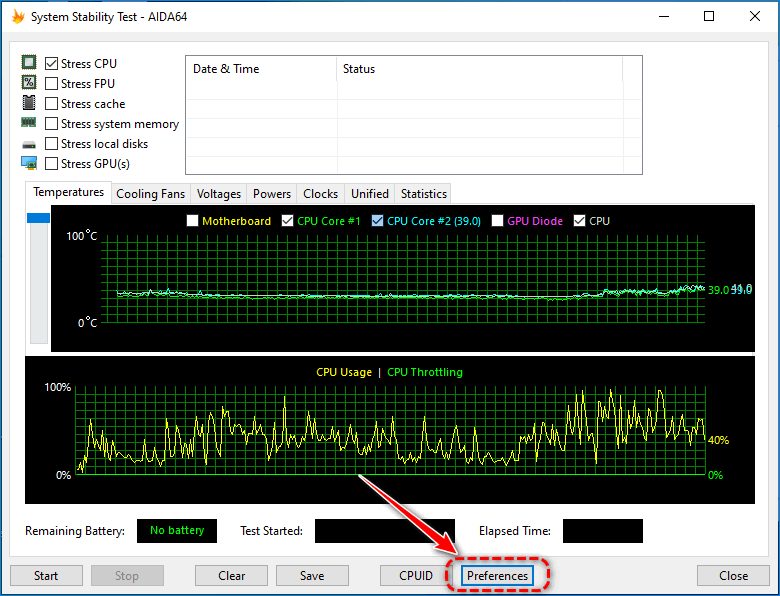Viewport: 780px width, 596px height.
Task: Show the Motherboard temperature on graph
Action: pos(192,220)
